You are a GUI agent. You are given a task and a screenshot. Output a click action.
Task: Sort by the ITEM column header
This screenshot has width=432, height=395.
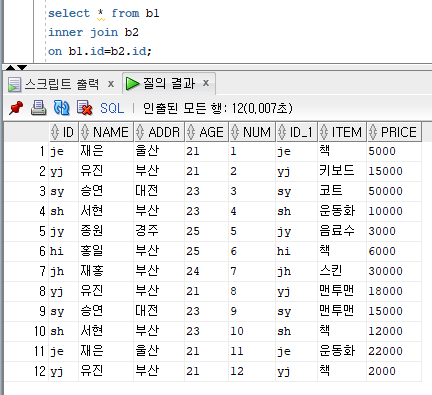[x=342, y=132]
